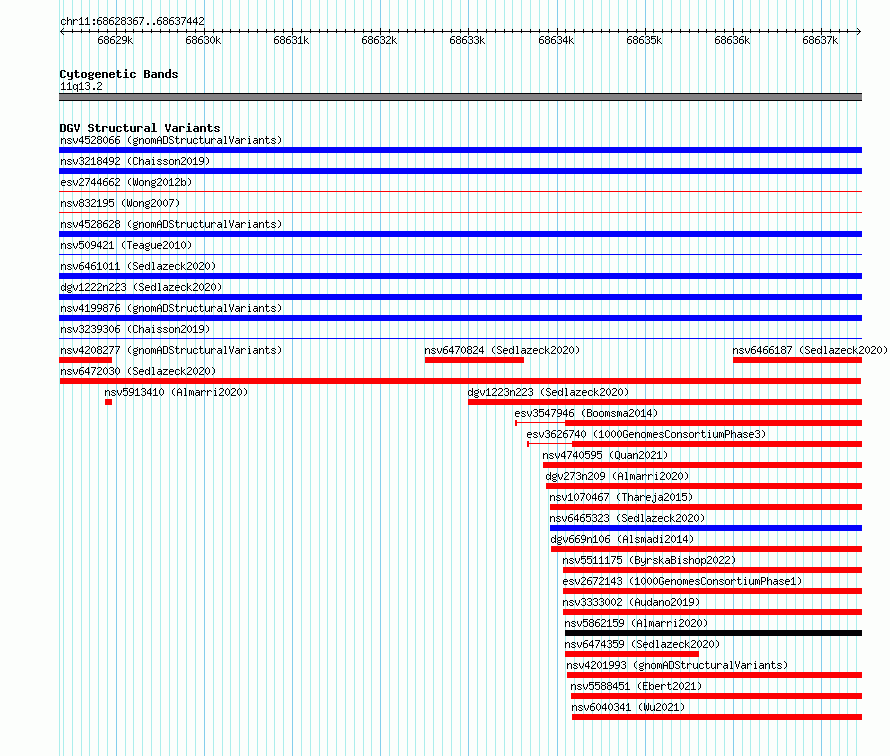Click the red bar under dgv1223n223
Image resolution: width=890 pixels, height=756 pixels.
pos(665,402)
